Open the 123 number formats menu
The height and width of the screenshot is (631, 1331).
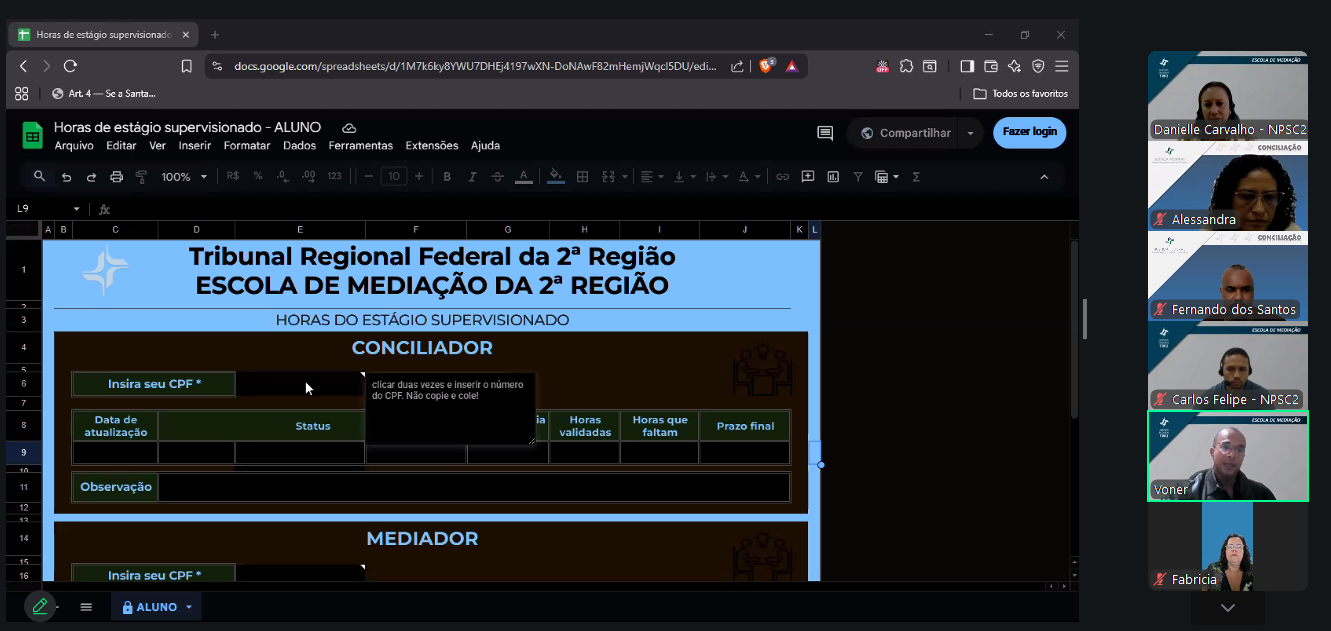click(x=335, y=176)
